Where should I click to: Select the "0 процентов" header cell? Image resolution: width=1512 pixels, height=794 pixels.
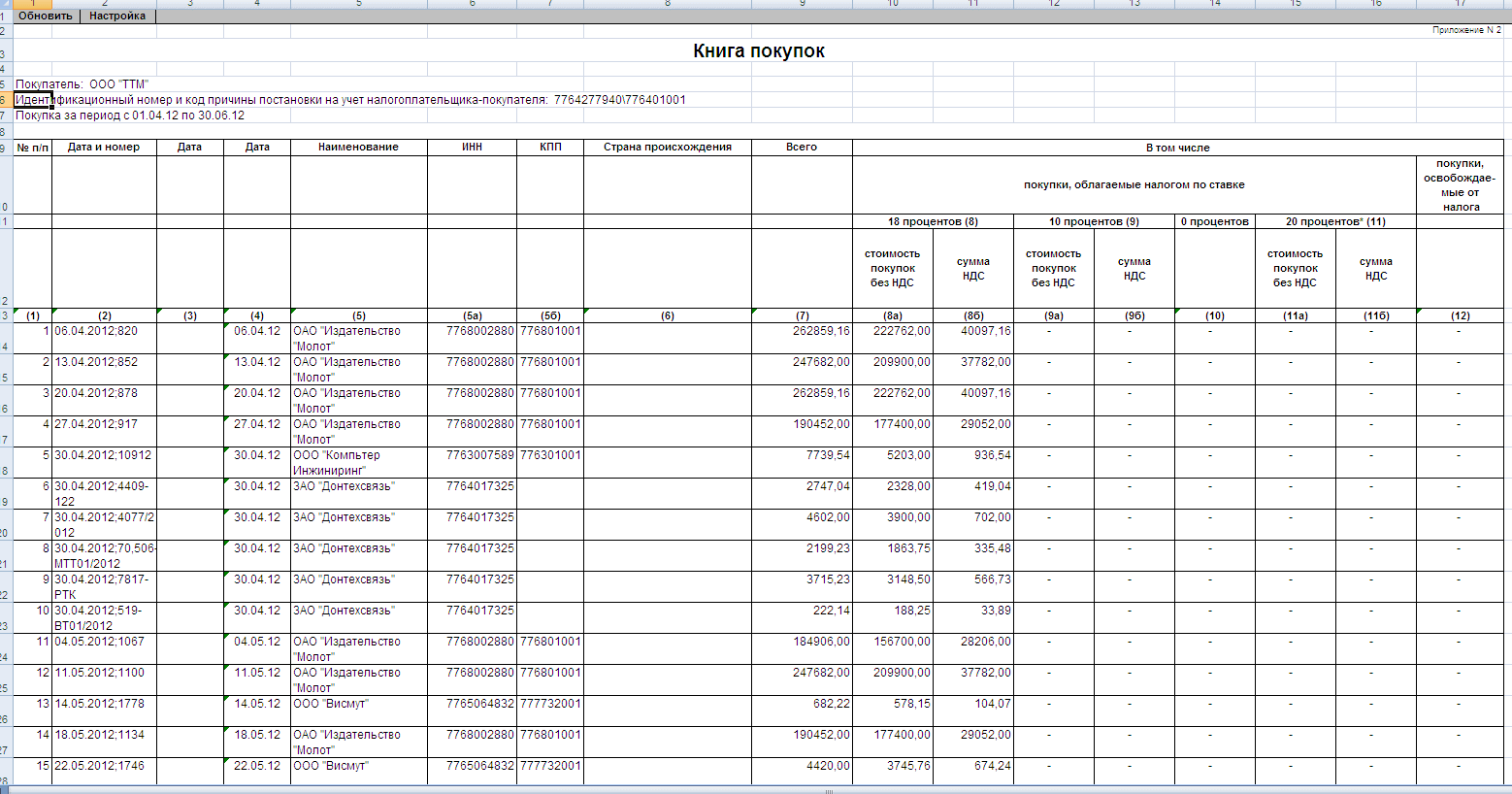(x=1214, y=221)
